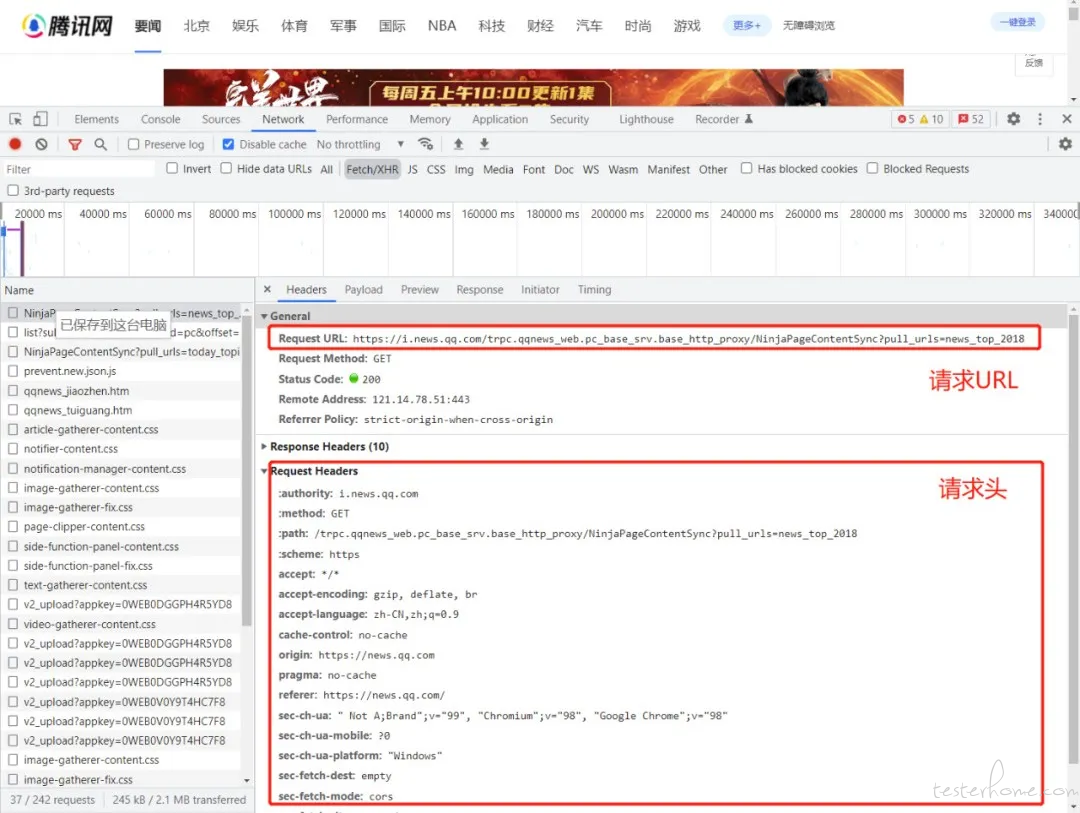The width and height of the screenshot is (1080, 813).
Task: Check the 3rd-party requests checkbox
Action: tap(13, 191)
